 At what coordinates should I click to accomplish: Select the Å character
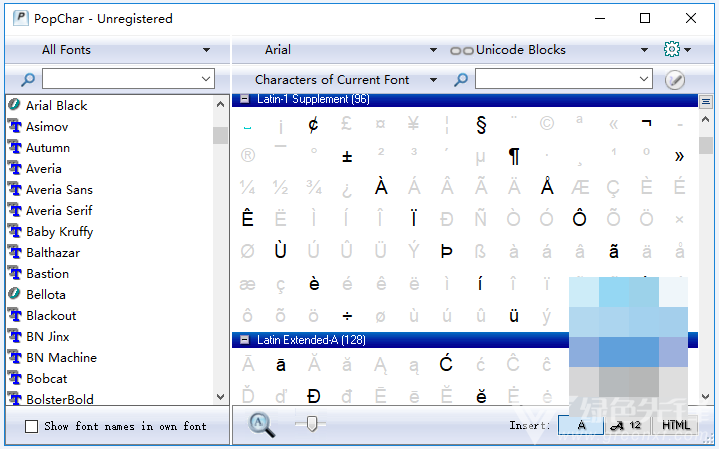pos(547,186)
